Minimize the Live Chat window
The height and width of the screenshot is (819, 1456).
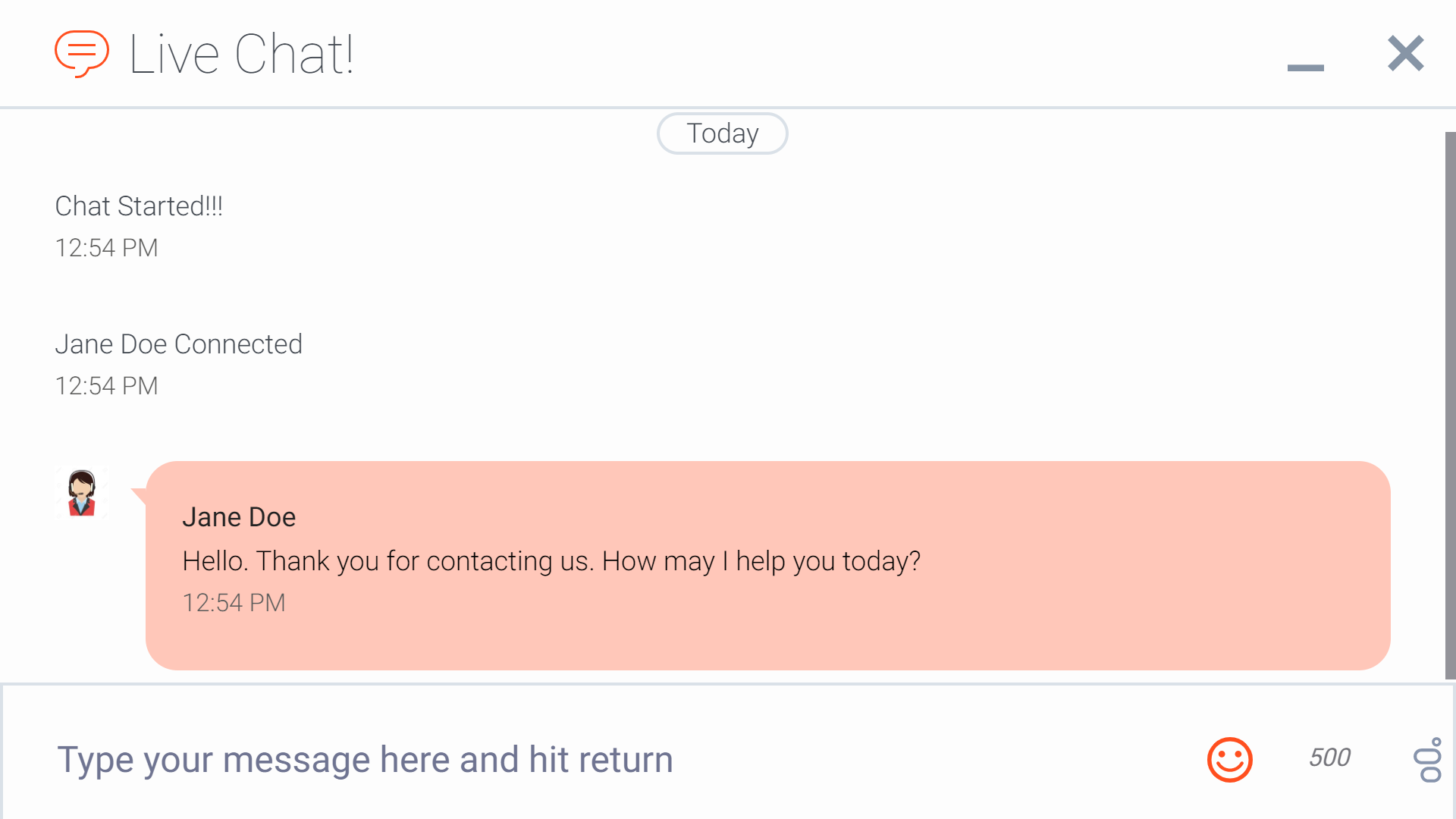[1305, 67]
